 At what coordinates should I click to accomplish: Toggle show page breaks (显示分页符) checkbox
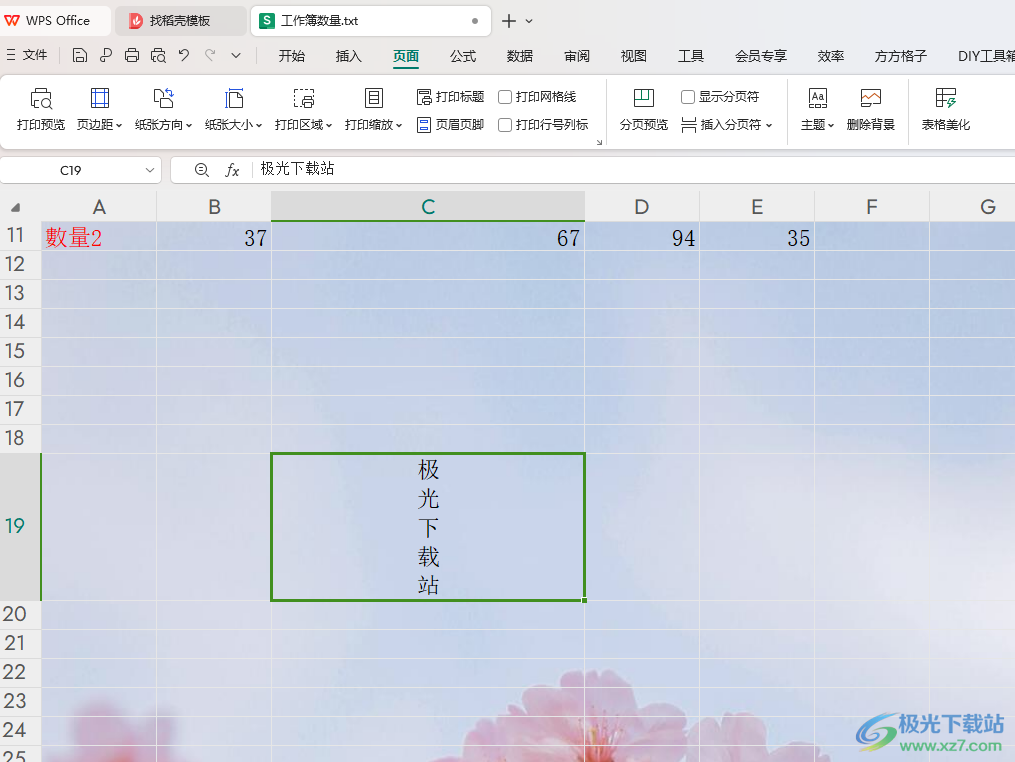[x=687, y=97]
